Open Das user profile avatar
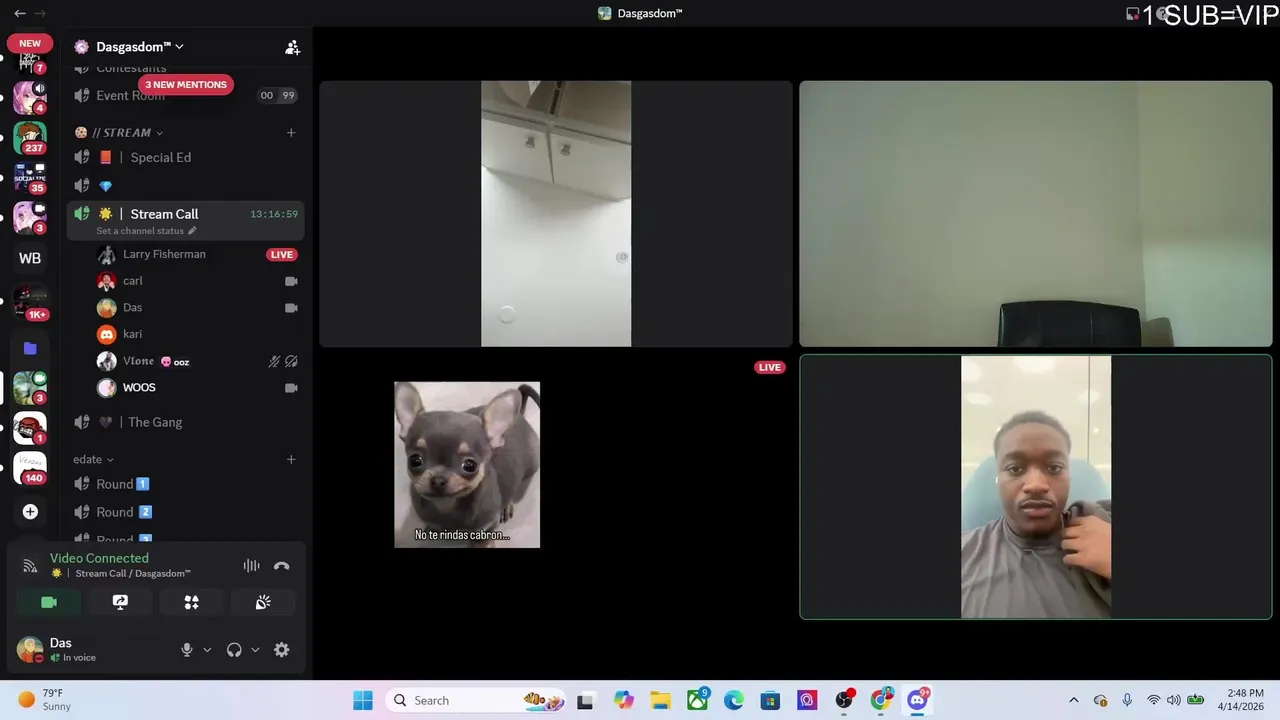Image resolution: width=1280 pixels, height=720 pixels. point(30,650)
